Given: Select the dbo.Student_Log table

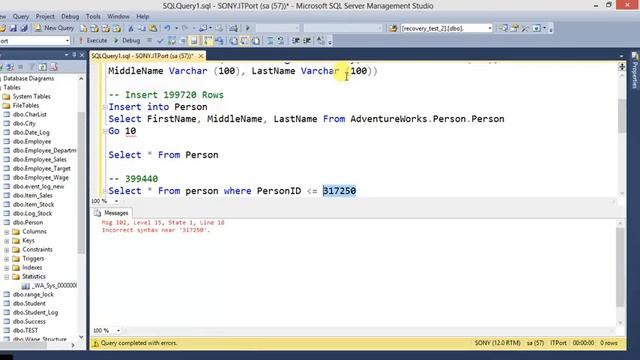Looking at the screenshot, I should 35,312.
